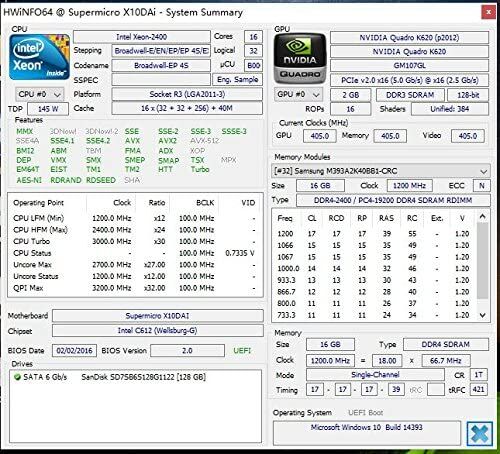This screenshot has width=500, height=454.
Task: Click the Intel Xeon logo image
Action: (39, 57)
